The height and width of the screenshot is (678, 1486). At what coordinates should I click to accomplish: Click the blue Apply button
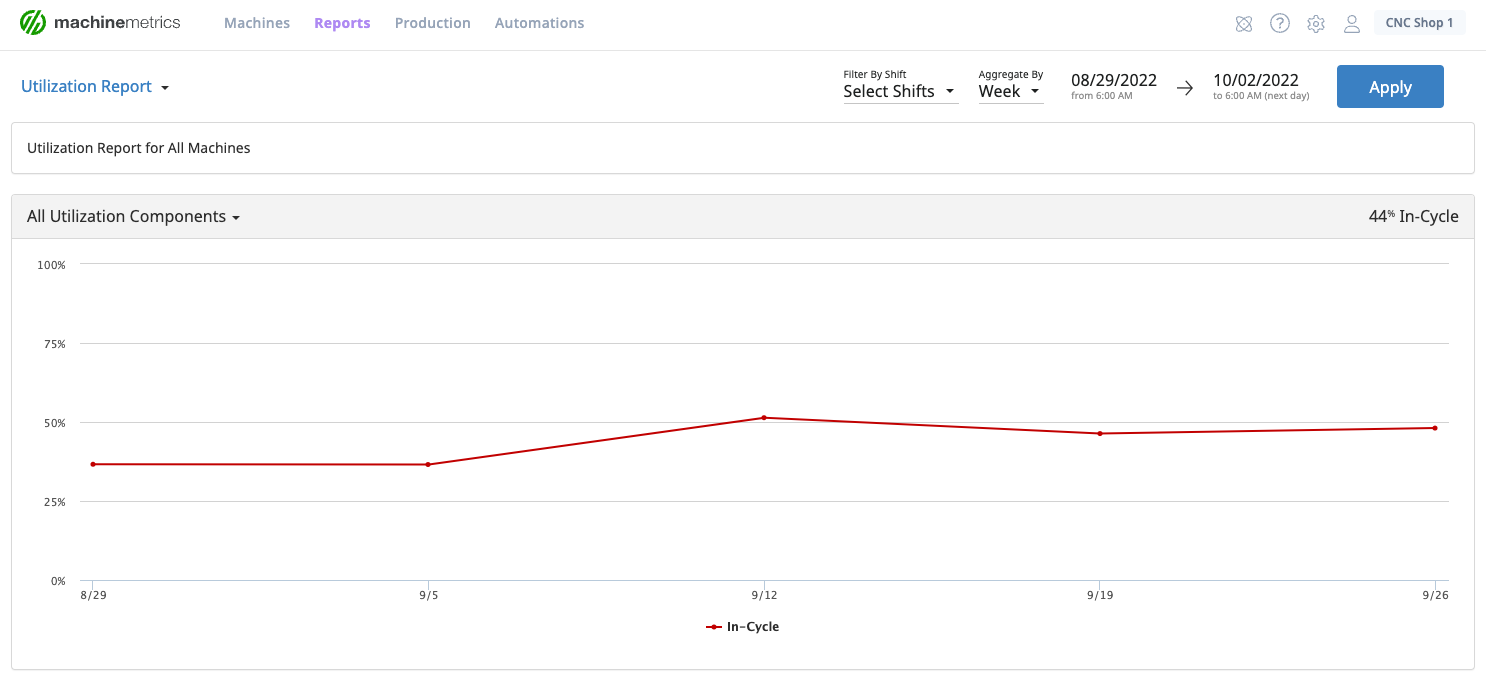click(1389, 87)
